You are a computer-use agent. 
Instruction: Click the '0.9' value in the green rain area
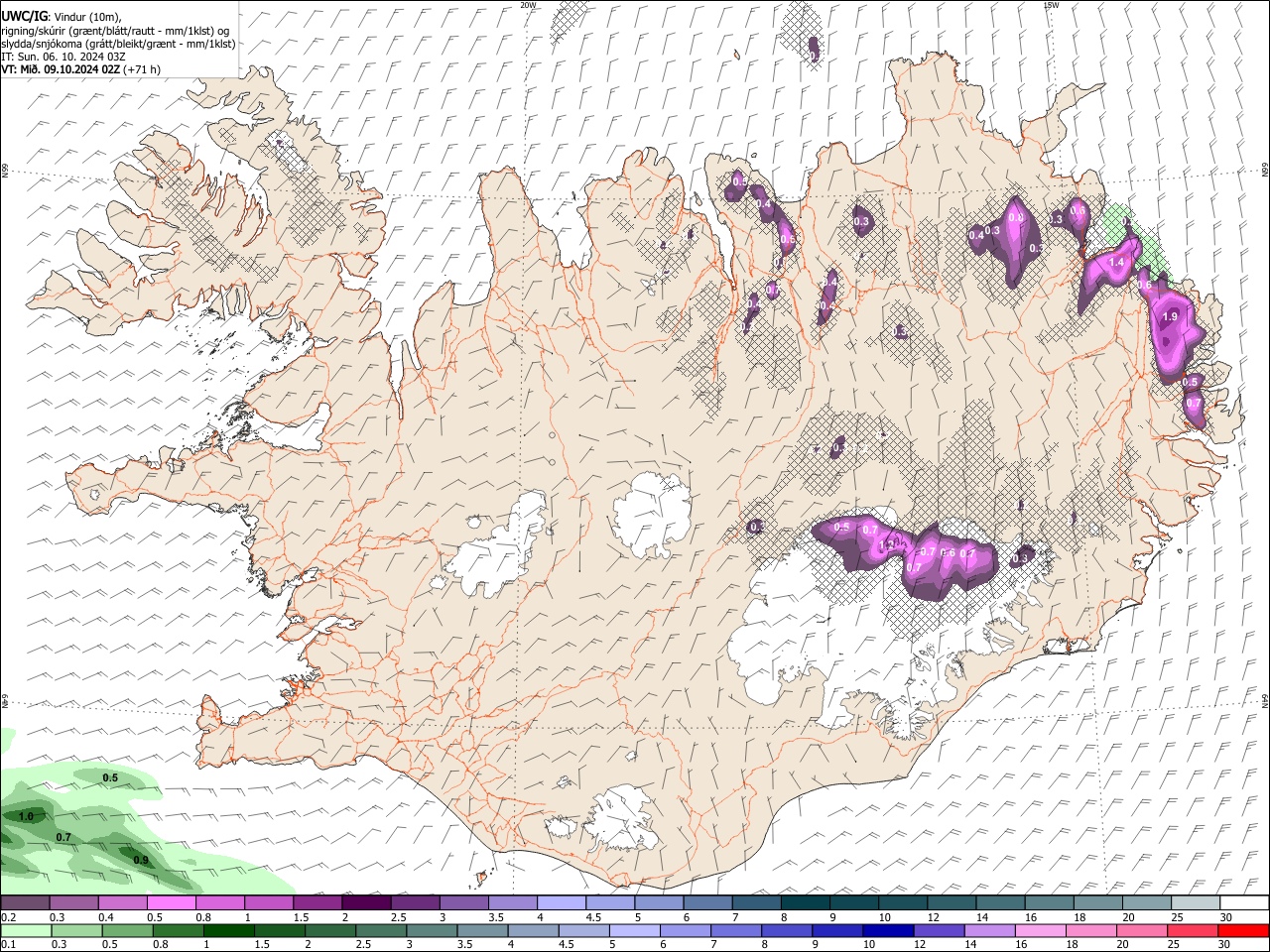(x=141, y=860)
